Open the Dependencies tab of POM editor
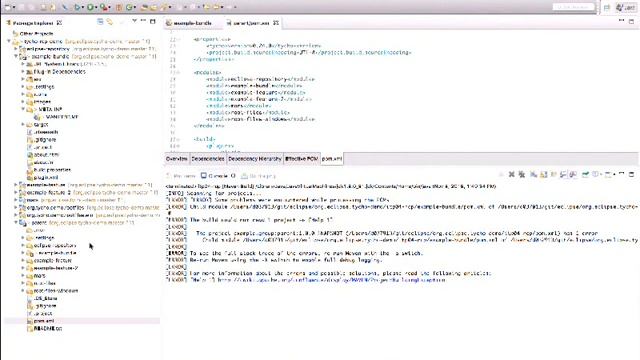This screenshot has height=360, width=640. click(208, 158)
